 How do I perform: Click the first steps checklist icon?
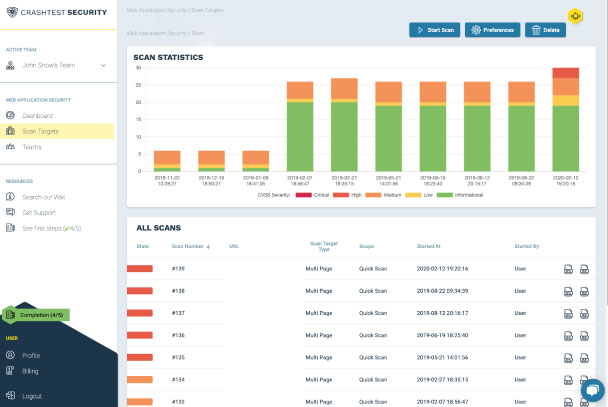[x=10, y=228]
